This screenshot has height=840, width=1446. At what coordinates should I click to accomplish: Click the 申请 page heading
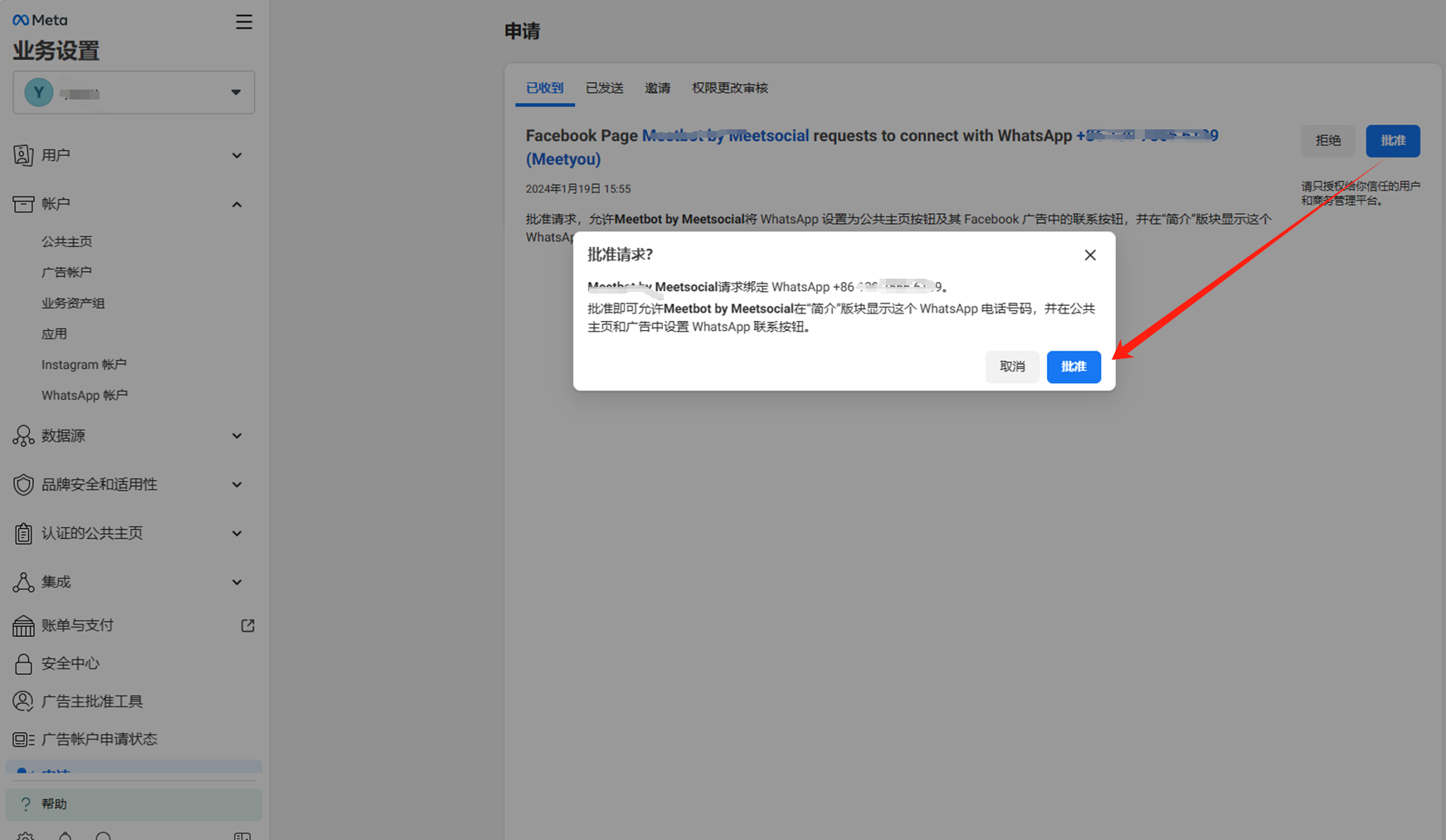click(523, 32)
